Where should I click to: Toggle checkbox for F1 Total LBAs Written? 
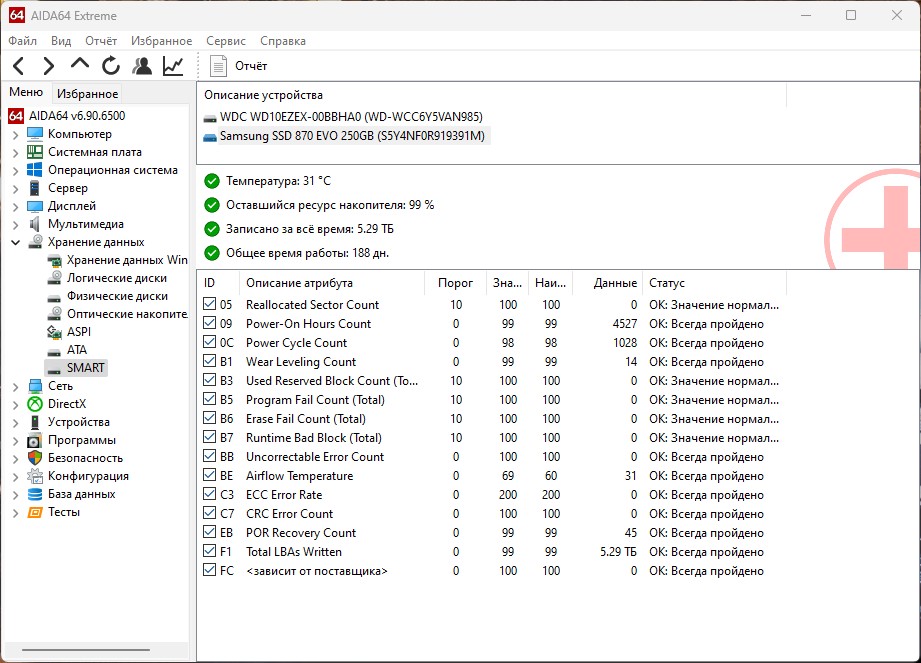209,551
